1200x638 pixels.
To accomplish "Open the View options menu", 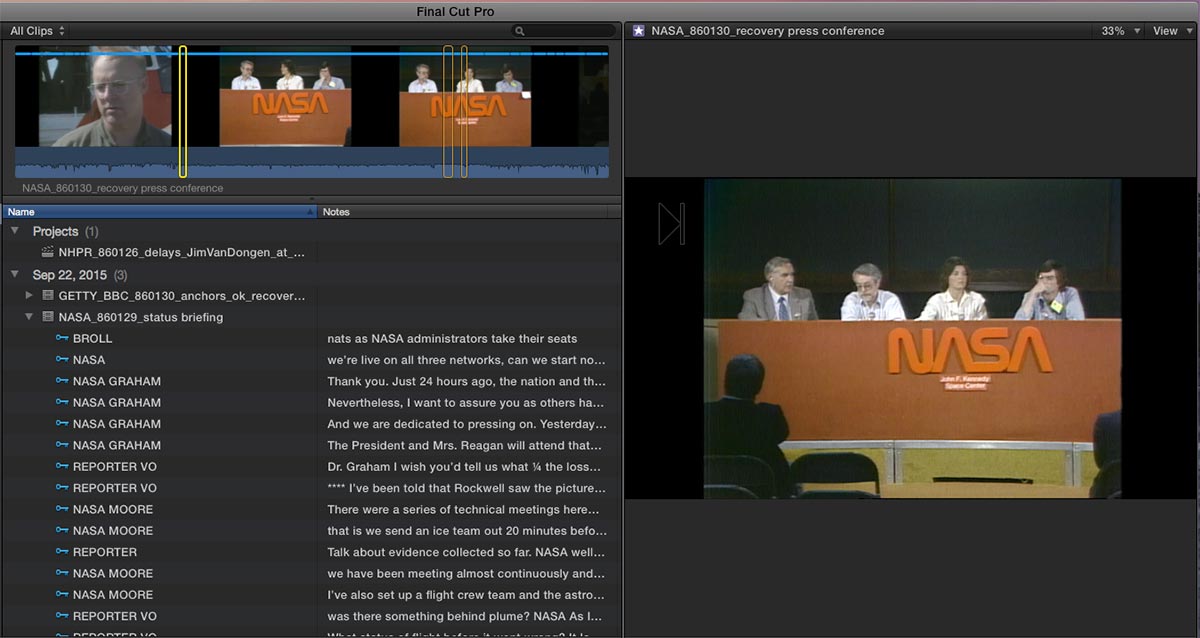I will (x=1171, y=31).
